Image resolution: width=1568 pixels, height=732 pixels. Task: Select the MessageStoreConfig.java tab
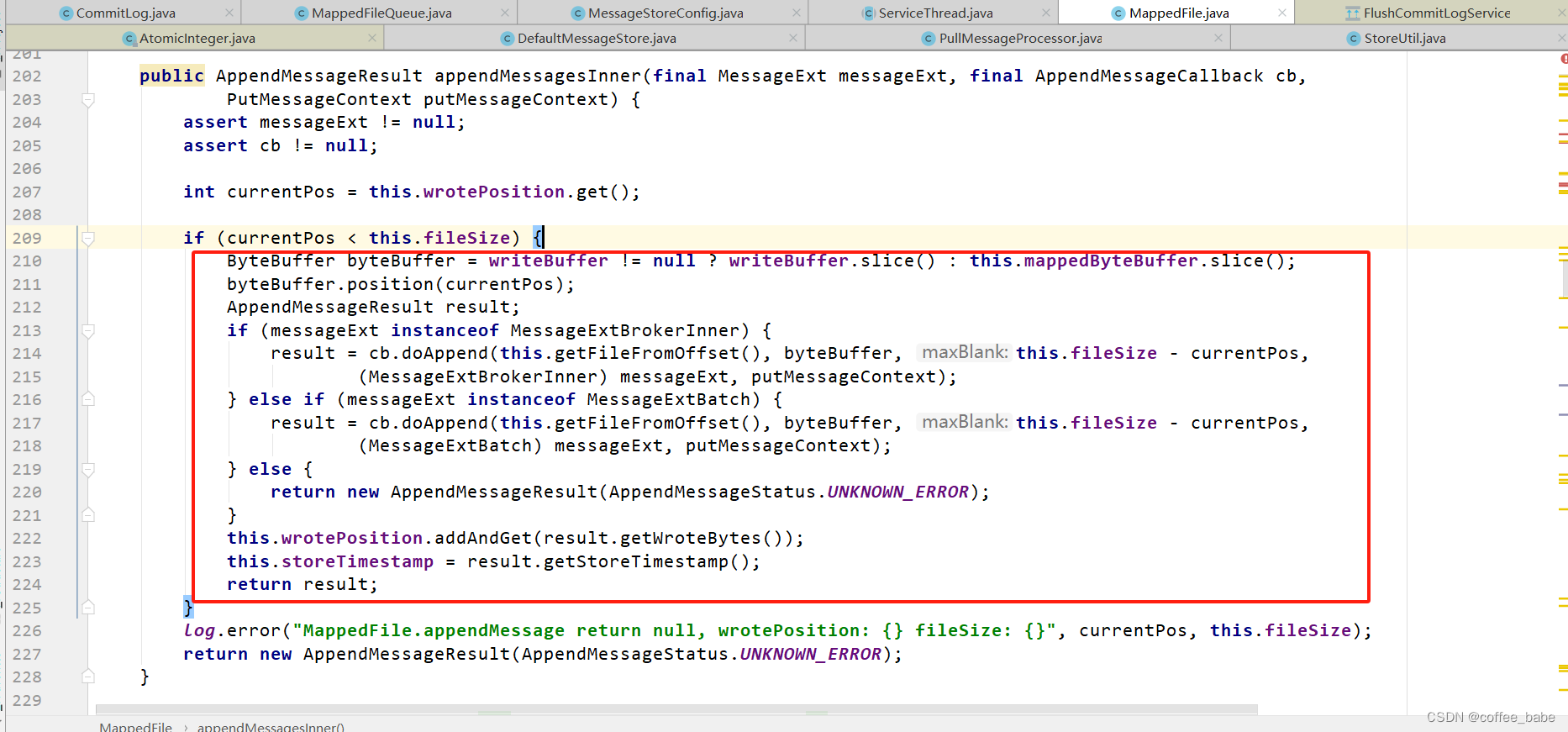pyautogui.click(x=665, y=13)
